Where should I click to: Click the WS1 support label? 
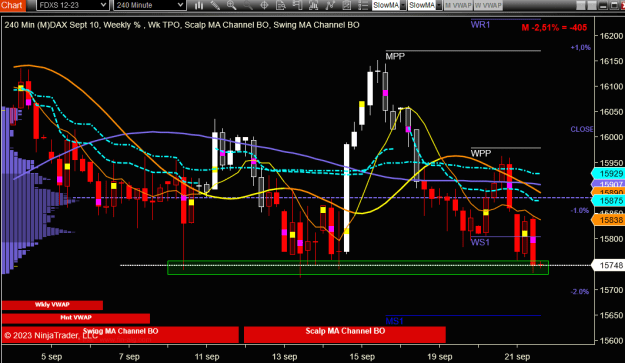pos(480,242)
